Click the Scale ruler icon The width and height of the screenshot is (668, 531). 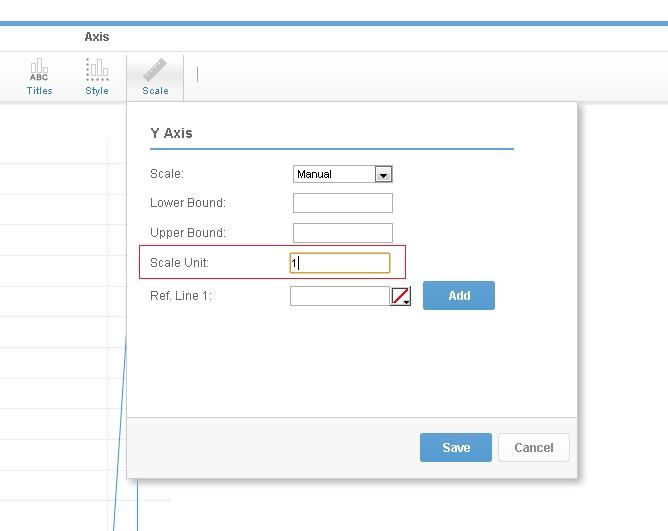(x=155, y=76)
